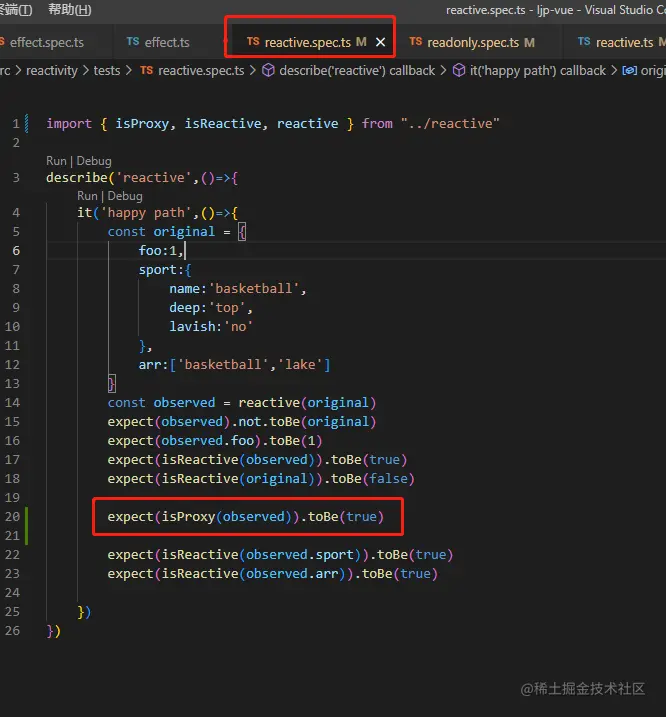Click expect(isReactive(observed)).toBe(true) line
This screenshot has width=666, height=717.
tap(257, 460)
